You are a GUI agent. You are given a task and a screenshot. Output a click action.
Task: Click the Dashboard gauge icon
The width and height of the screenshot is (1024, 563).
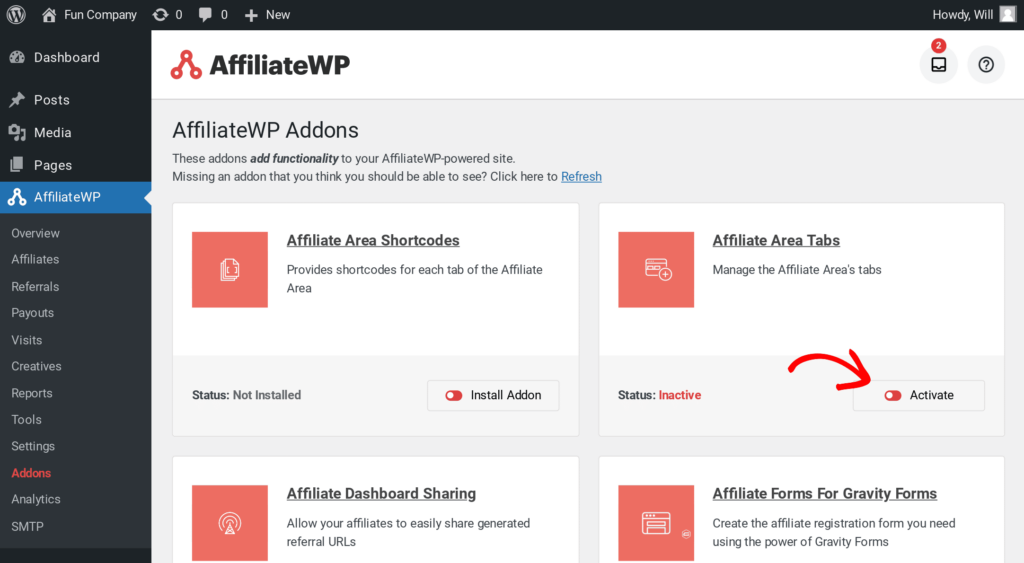coord(18,57)
